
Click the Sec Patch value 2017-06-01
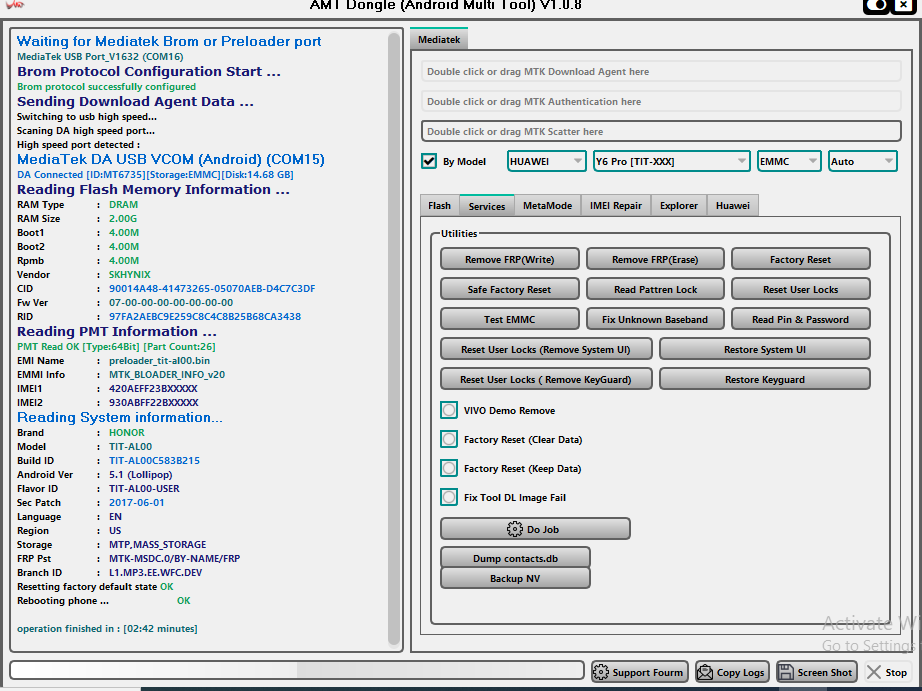point(136,503)
